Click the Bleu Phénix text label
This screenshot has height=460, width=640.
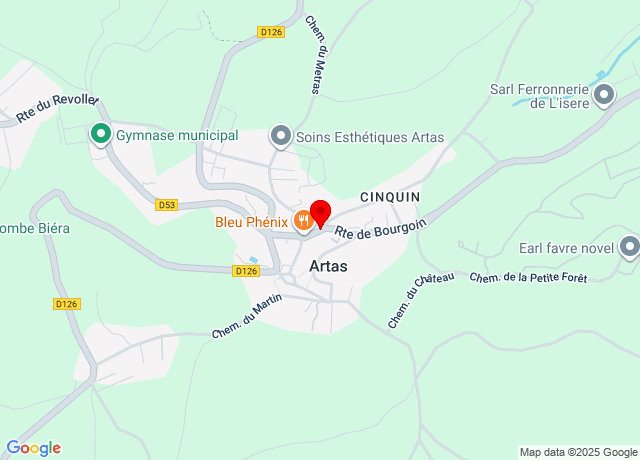click(x=251, y=222)
